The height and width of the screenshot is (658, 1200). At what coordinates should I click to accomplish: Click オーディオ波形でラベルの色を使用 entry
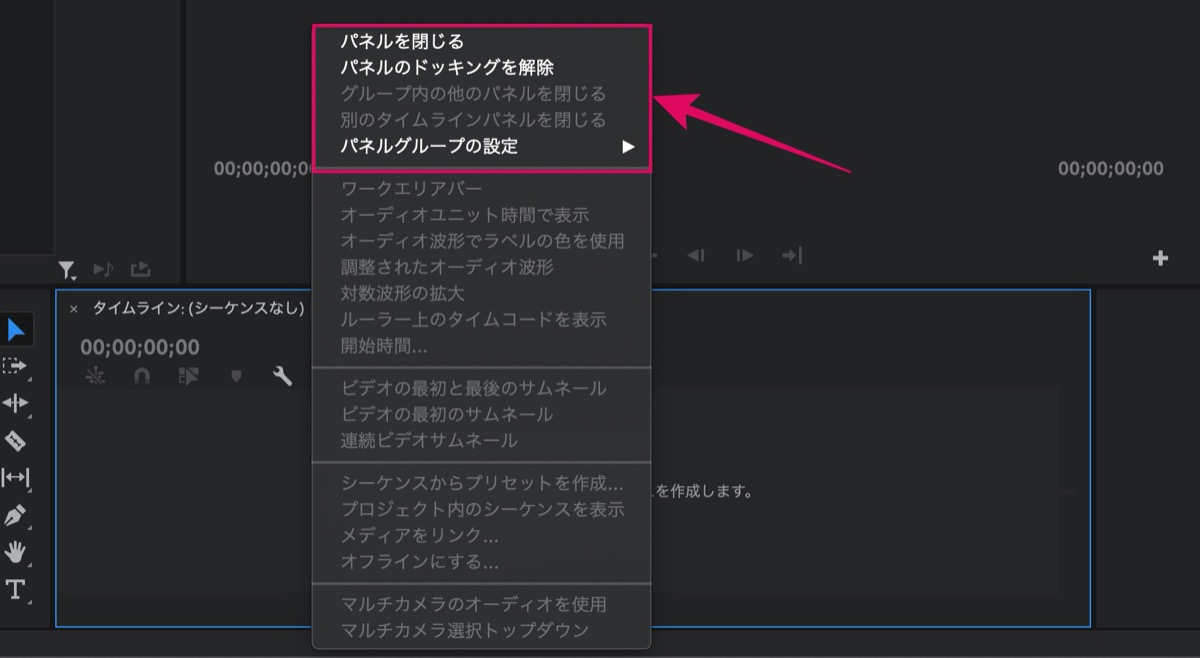tap(482, 241)
